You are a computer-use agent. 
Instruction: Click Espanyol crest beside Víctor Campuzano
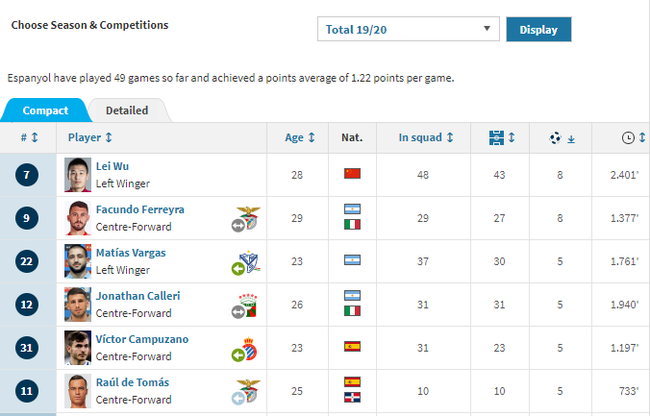point(248,348)
